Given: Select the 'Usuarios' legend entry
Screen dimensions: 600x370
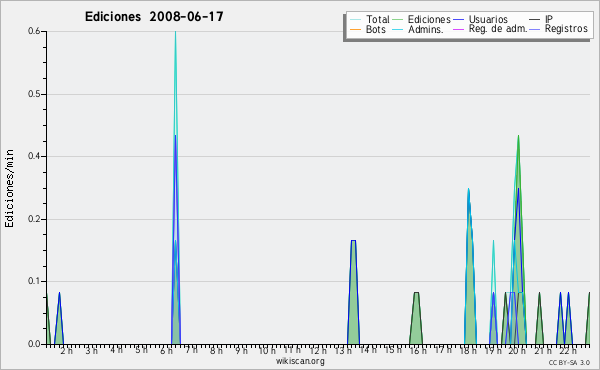Looking at the screenshot, I should tap(480, 19).
